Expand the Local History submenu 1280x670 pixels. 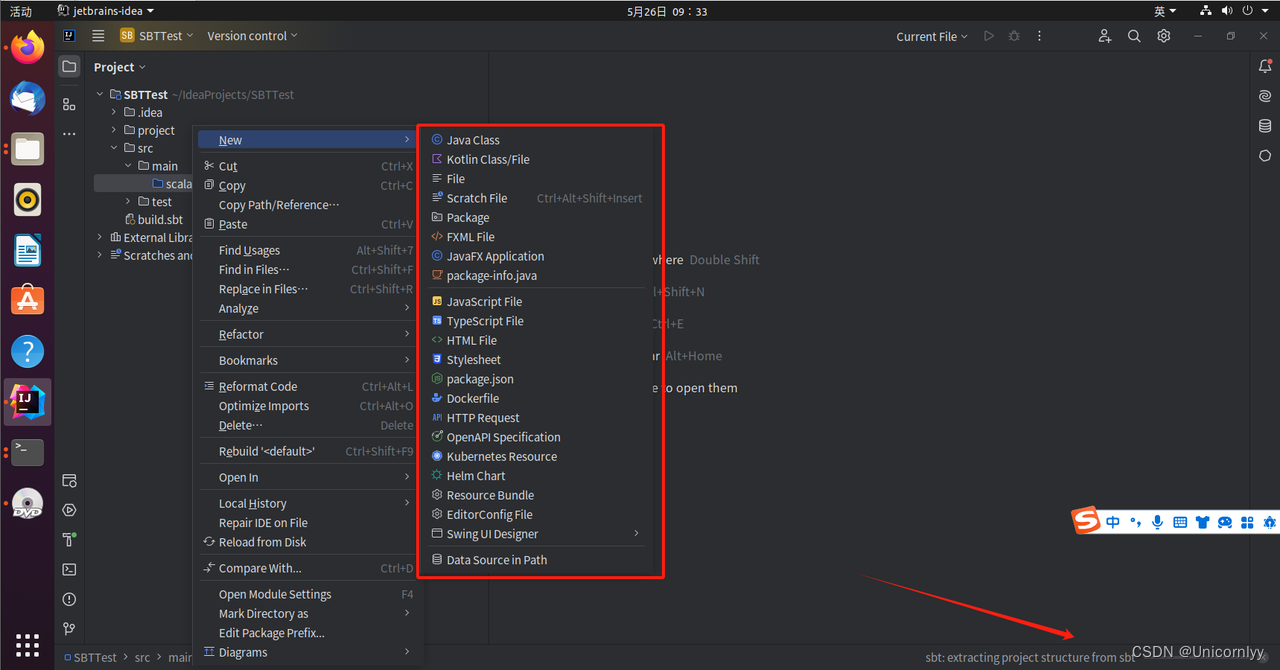[x=308, y=503]
